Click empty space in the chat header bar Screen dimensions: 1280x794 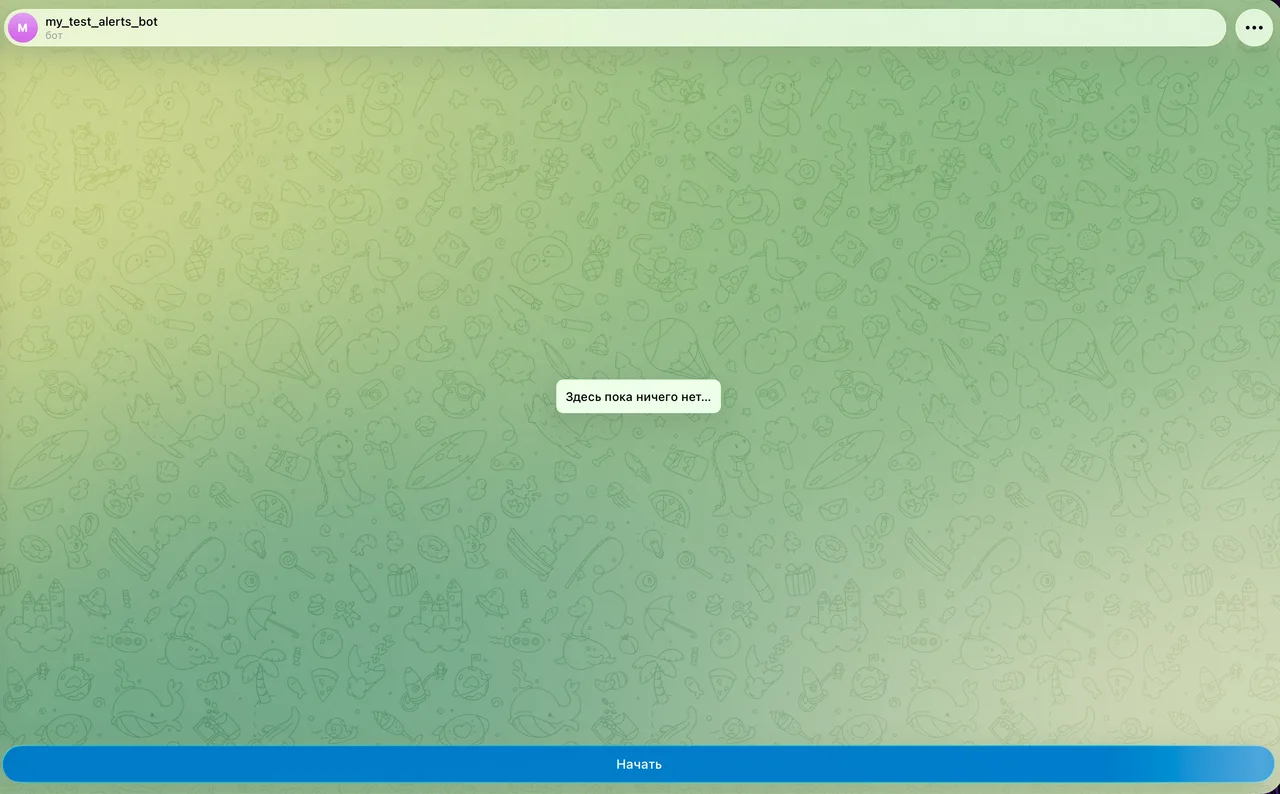[690, 28]
